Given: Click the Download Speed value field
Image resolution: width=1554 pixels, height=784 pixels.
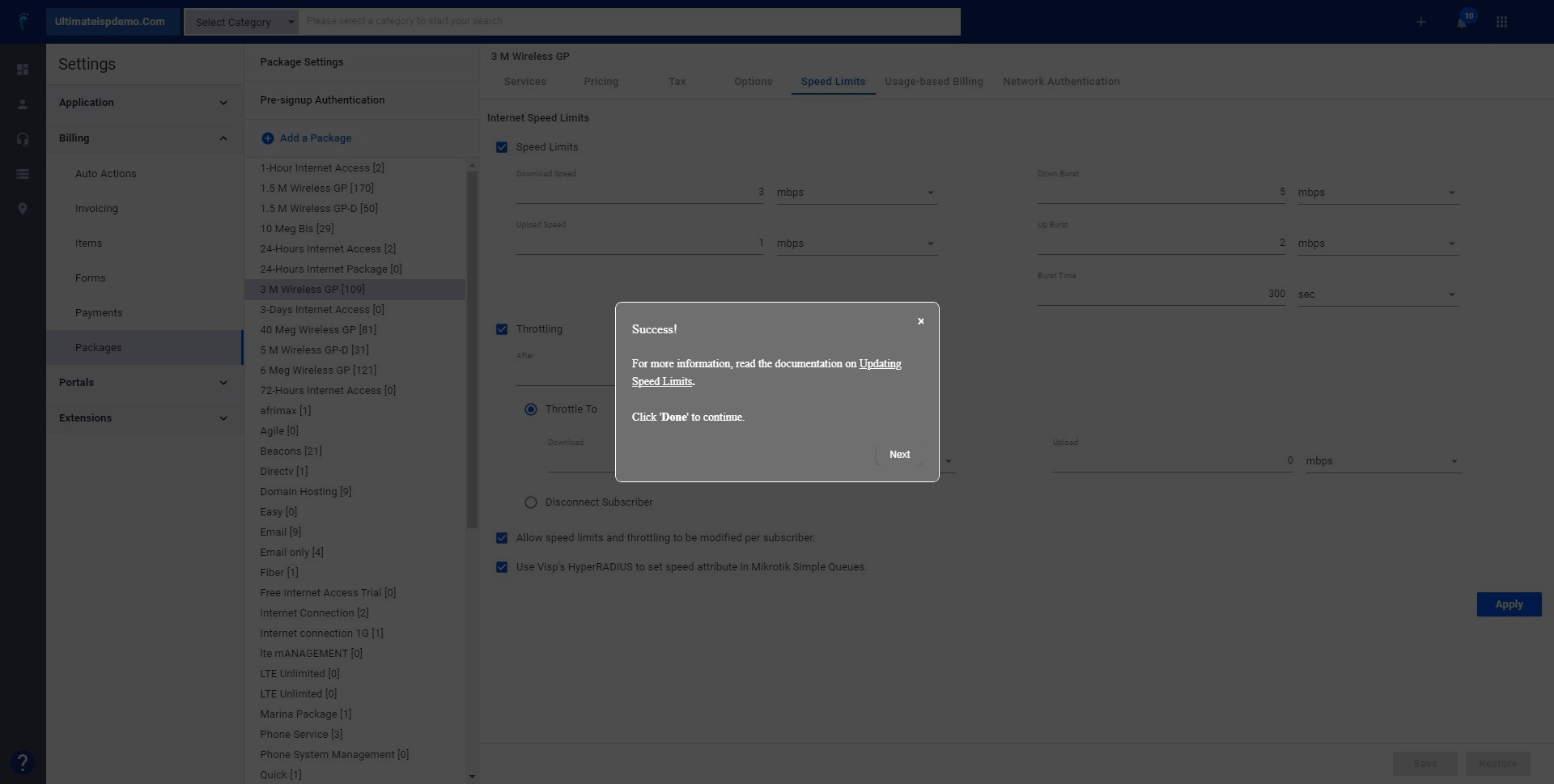Looking at the screenshot, I should (x=640, y=193).
